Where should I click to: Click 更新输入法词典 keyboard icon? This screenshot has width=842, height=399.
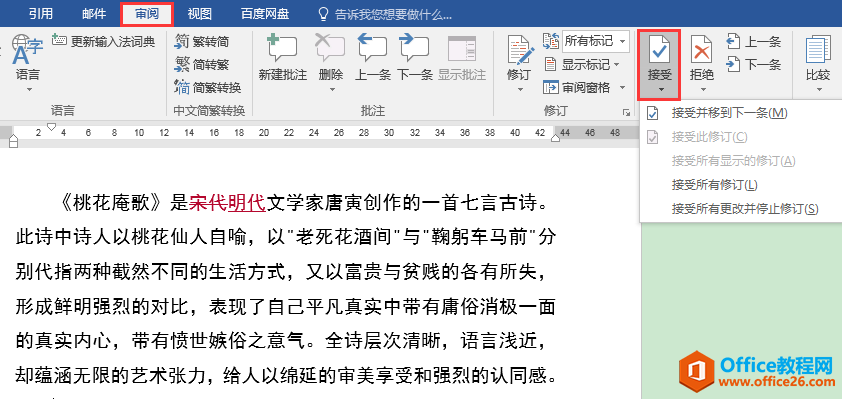coord(60,41)
